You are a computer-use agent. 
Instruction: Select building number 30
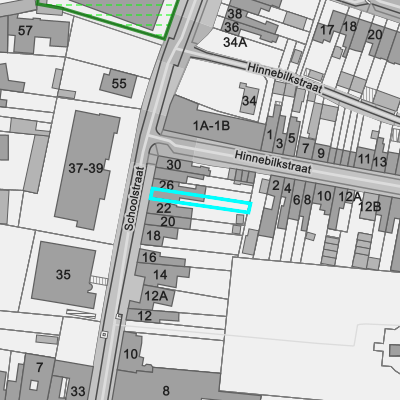point(174,164)
